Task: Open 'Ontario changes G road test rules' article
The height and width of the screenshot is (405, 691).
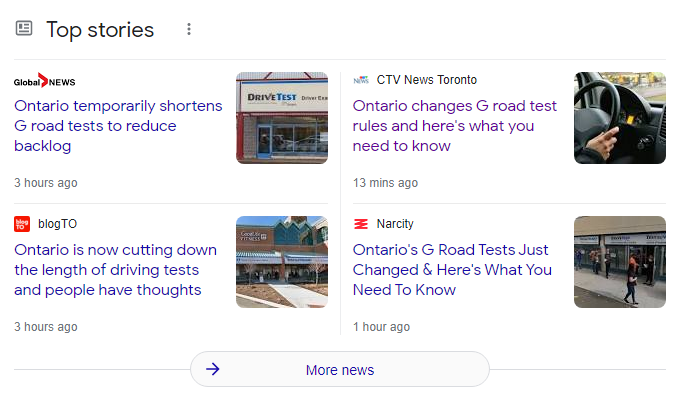Action: pyautogui.click(x=455, y=126)
